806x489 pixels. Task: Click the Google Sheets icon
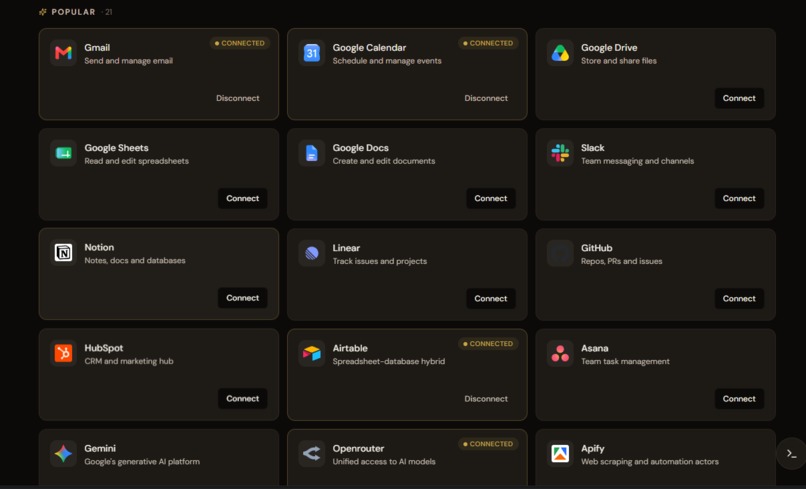tap(63, 153)
